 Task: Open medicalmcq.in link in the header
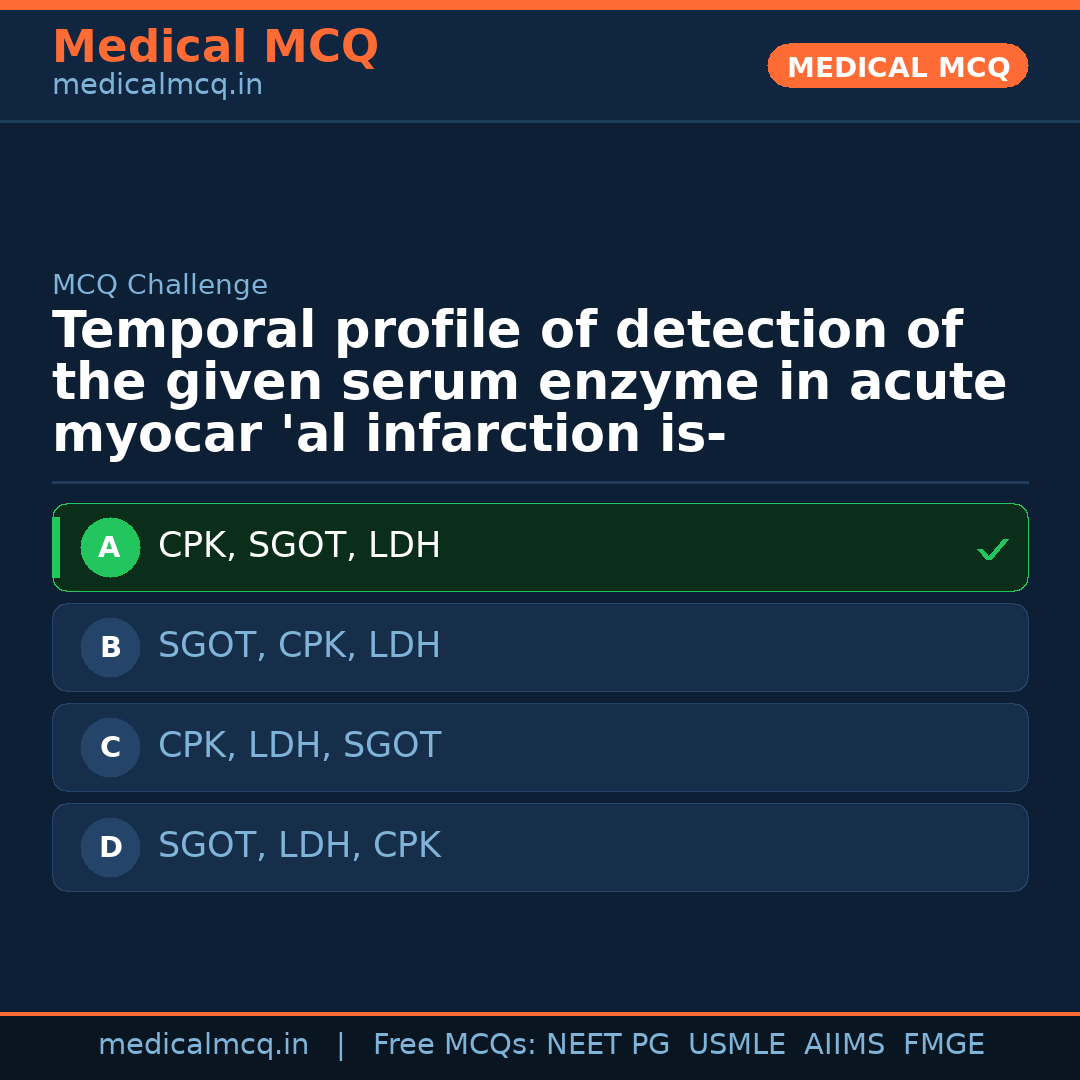[x=157, y=86]
